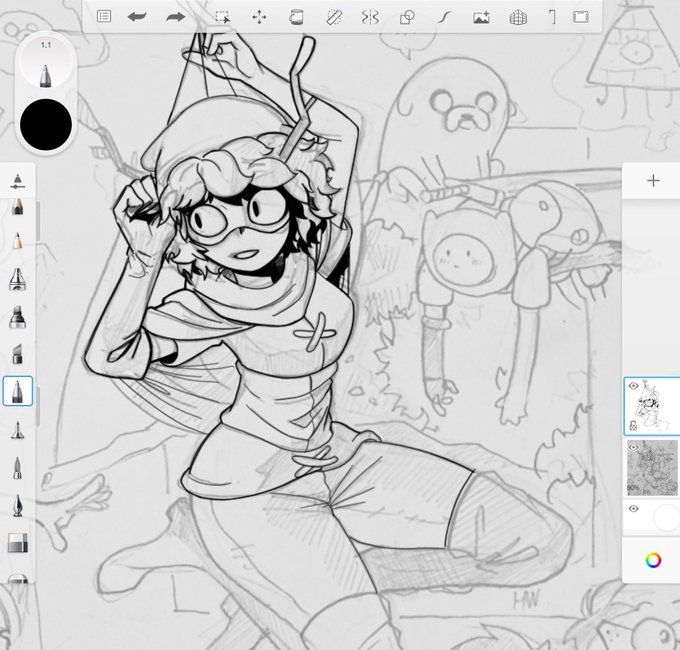Undo the last stroke
Image resolution: width=680 pixels, height=650 pixels.
pyautogui.click(x=137, y=17)
